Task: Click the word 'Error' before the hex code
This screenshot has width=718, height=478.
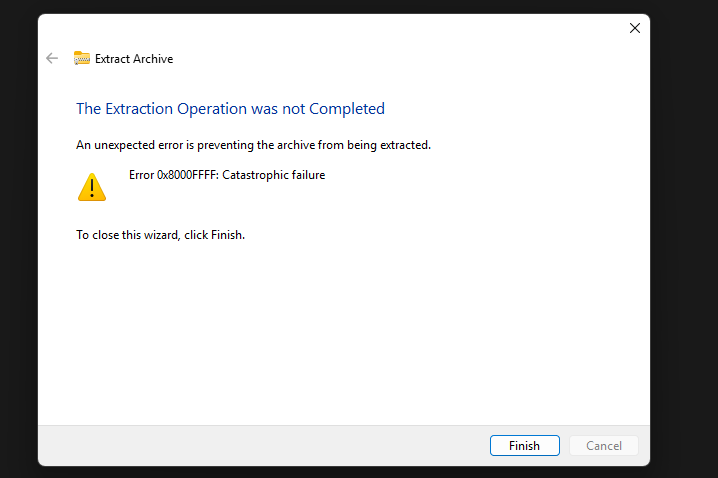Action: (141, 175)
